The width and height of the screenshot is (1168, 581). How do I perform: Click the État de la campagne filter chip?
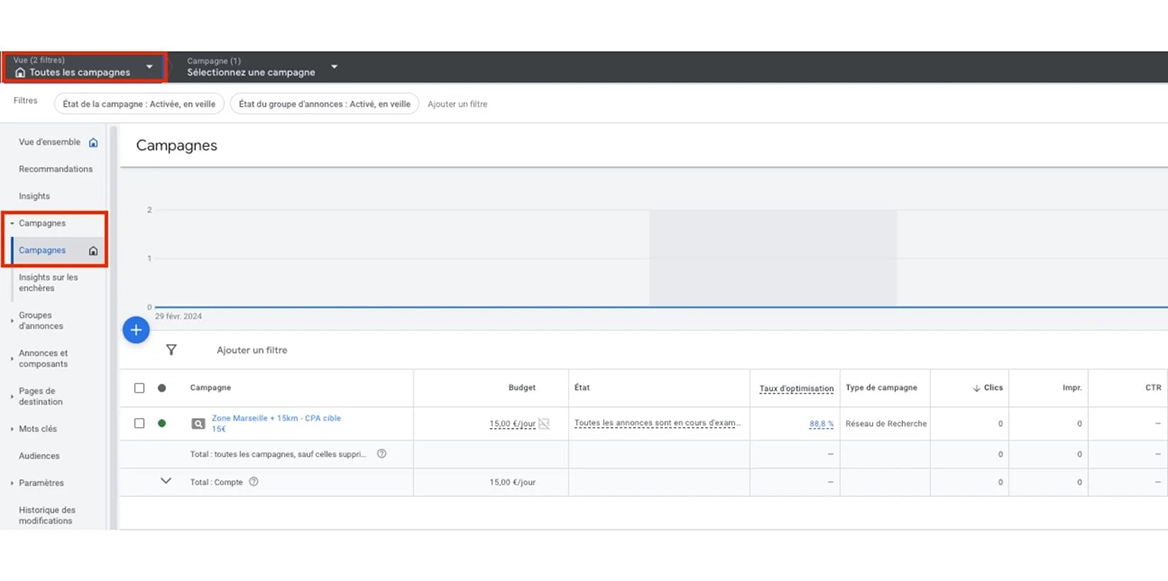coord(139,104)
